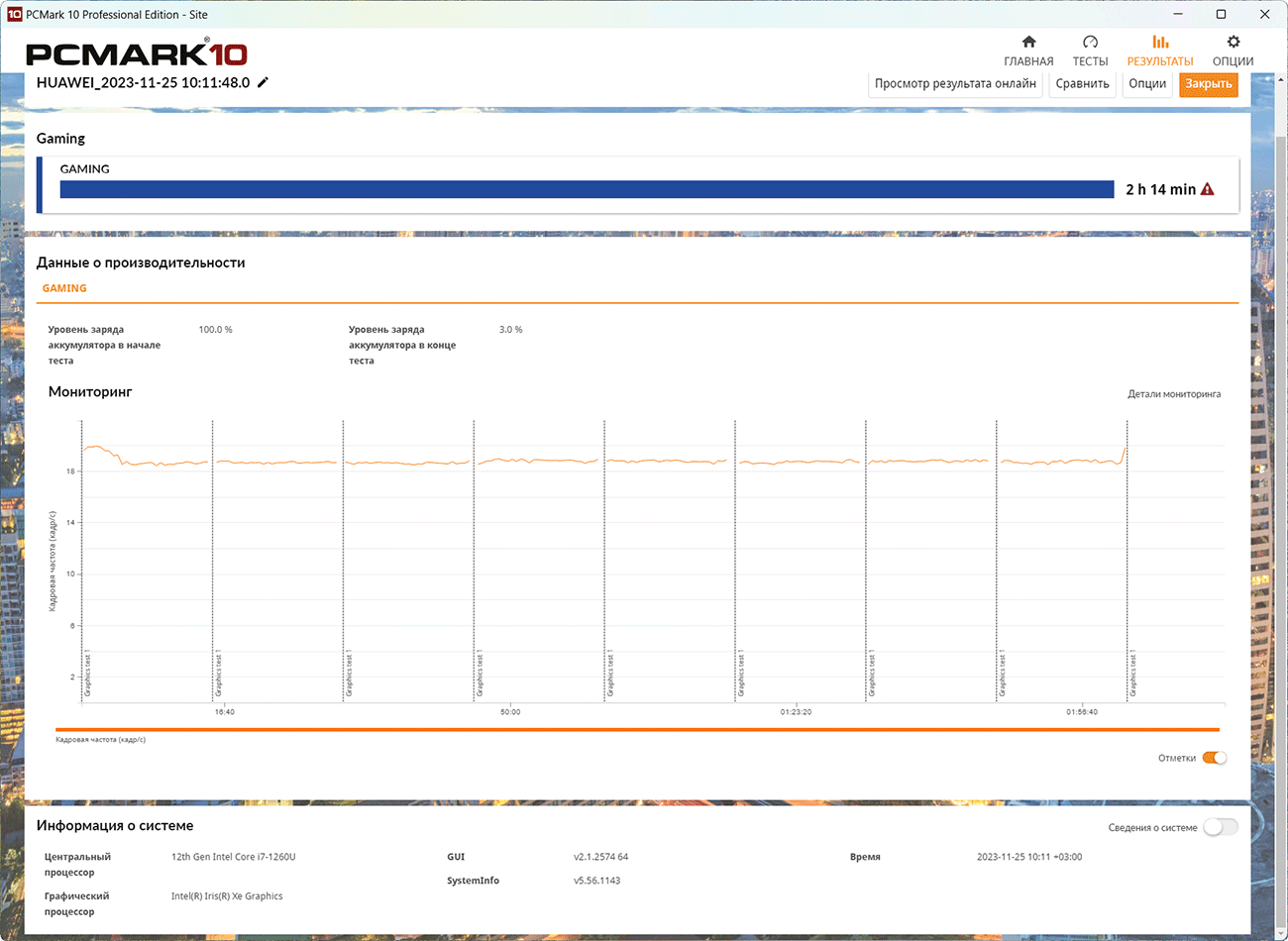This screenshot has height=941, width=1288.
Task: Close the PCMark 10 window
Action: click(x=1265, y=14)
